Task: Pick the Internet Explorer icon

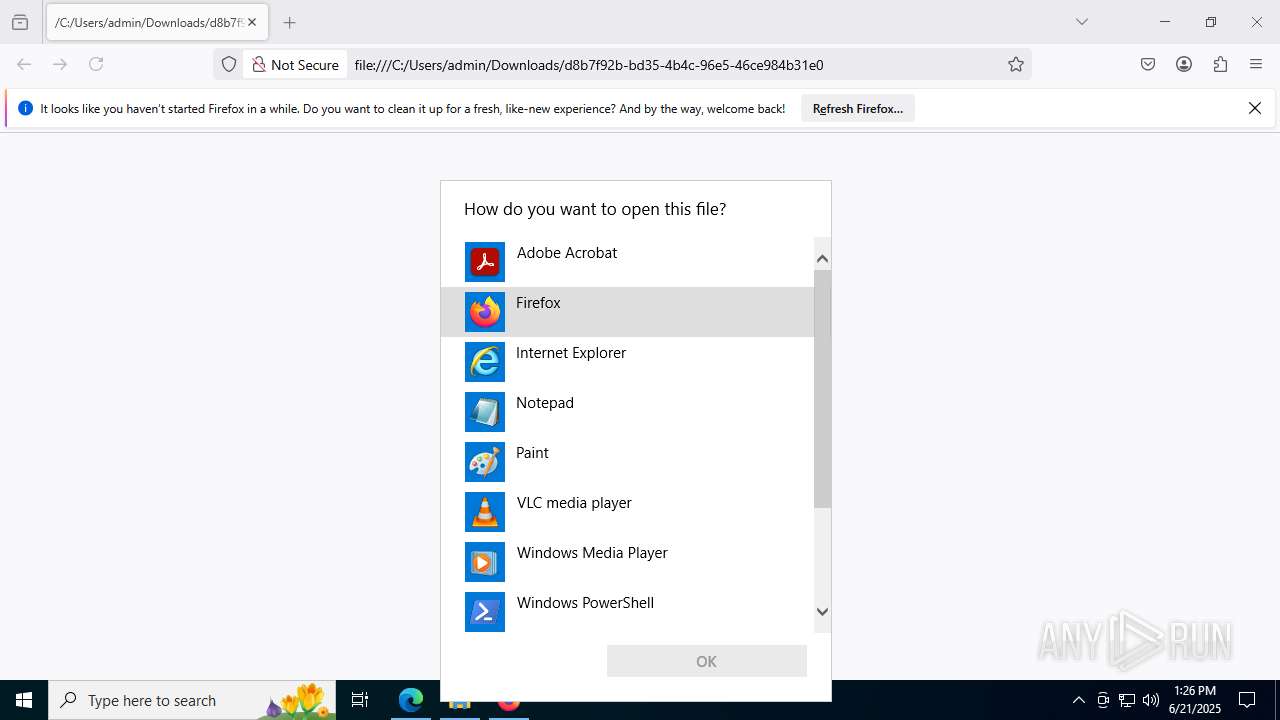Action: coord(485,362)
